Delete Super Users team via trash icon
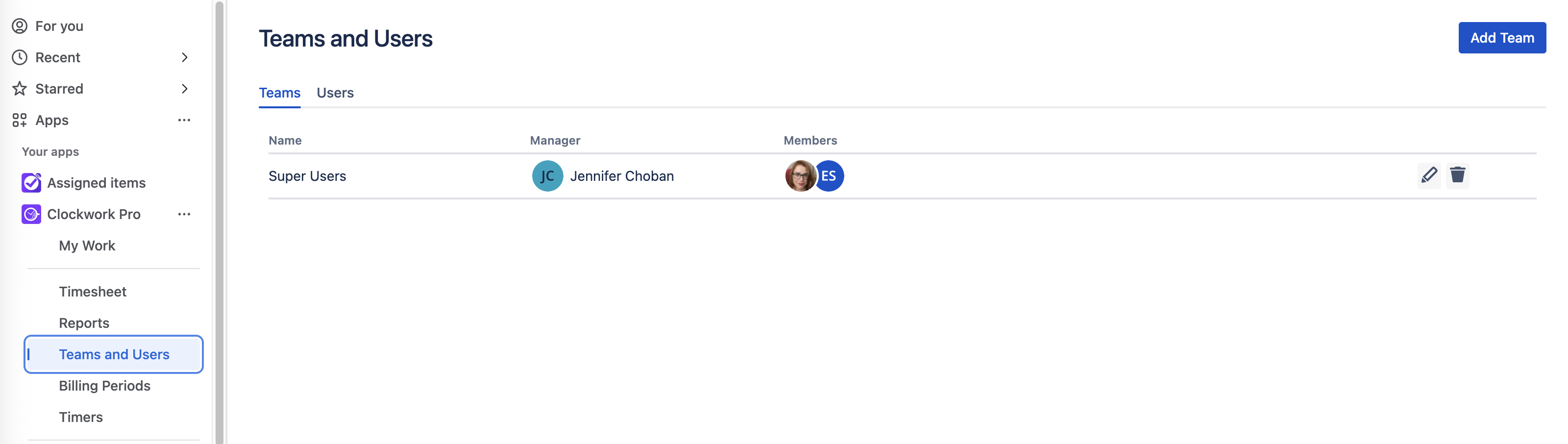The width and height of the screenshot is (1568, 444). click(1457, 175)
